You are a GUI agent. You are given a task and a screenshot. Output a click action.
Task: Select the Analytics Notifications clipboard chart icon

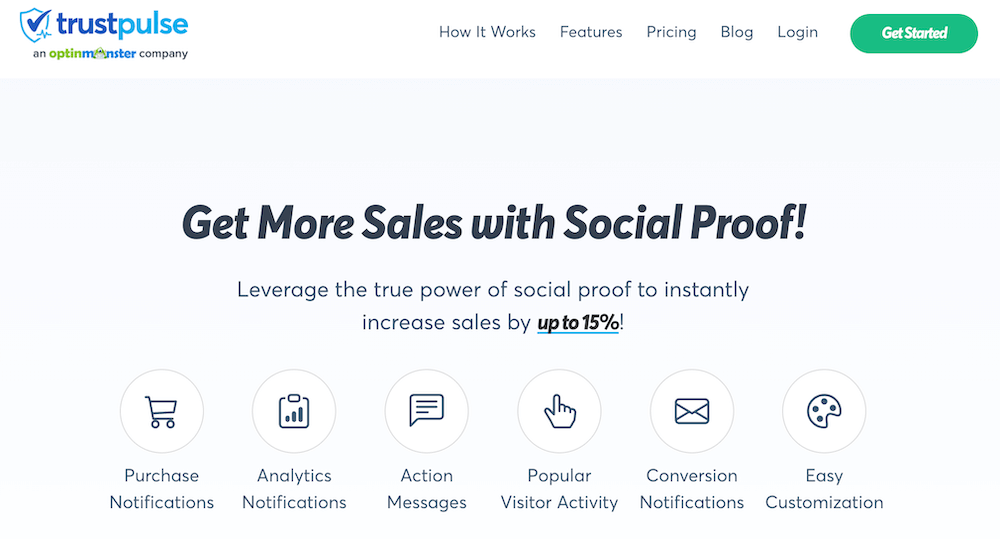point(294,411)
